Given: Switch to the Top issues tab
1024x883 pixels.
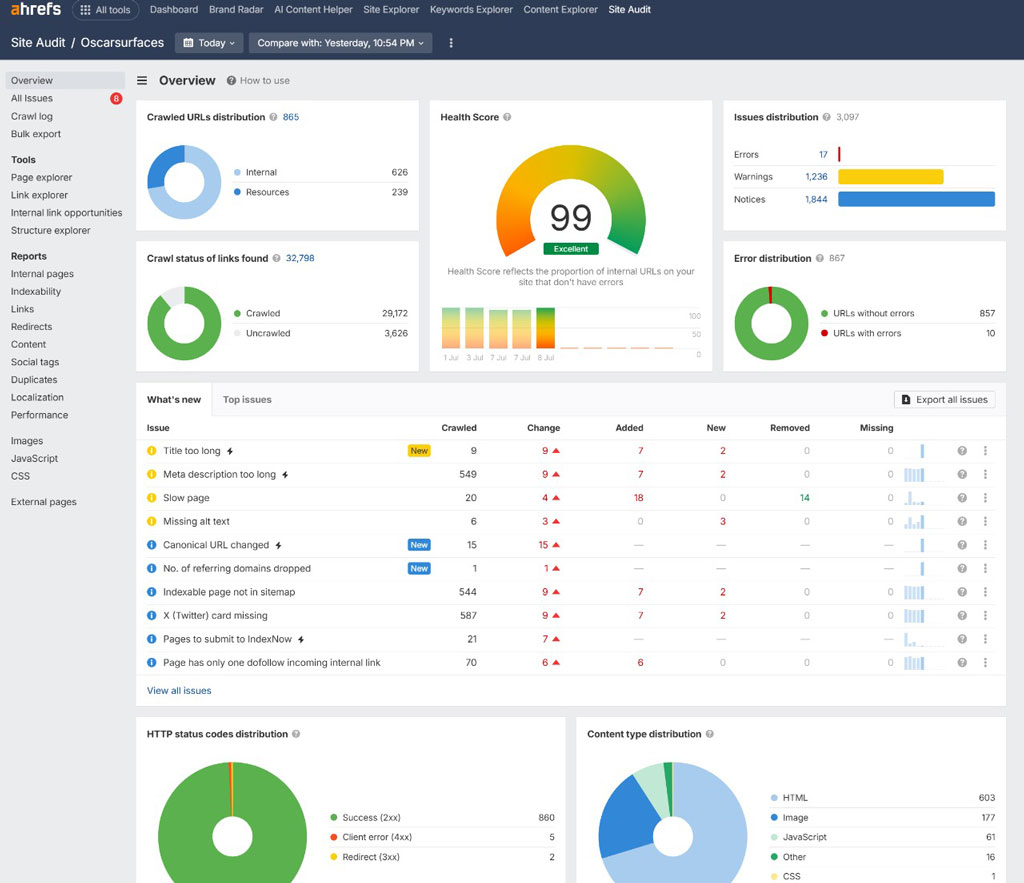Looking at the screenshot, I should 247,400.
